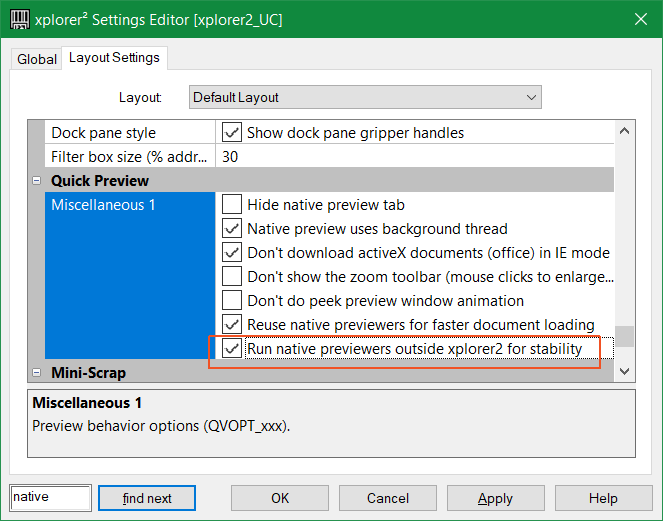The height and width of the screenshot is (521, 663).
Task: Uncheck Reuse native previewers option
Action: click(232, 325)
